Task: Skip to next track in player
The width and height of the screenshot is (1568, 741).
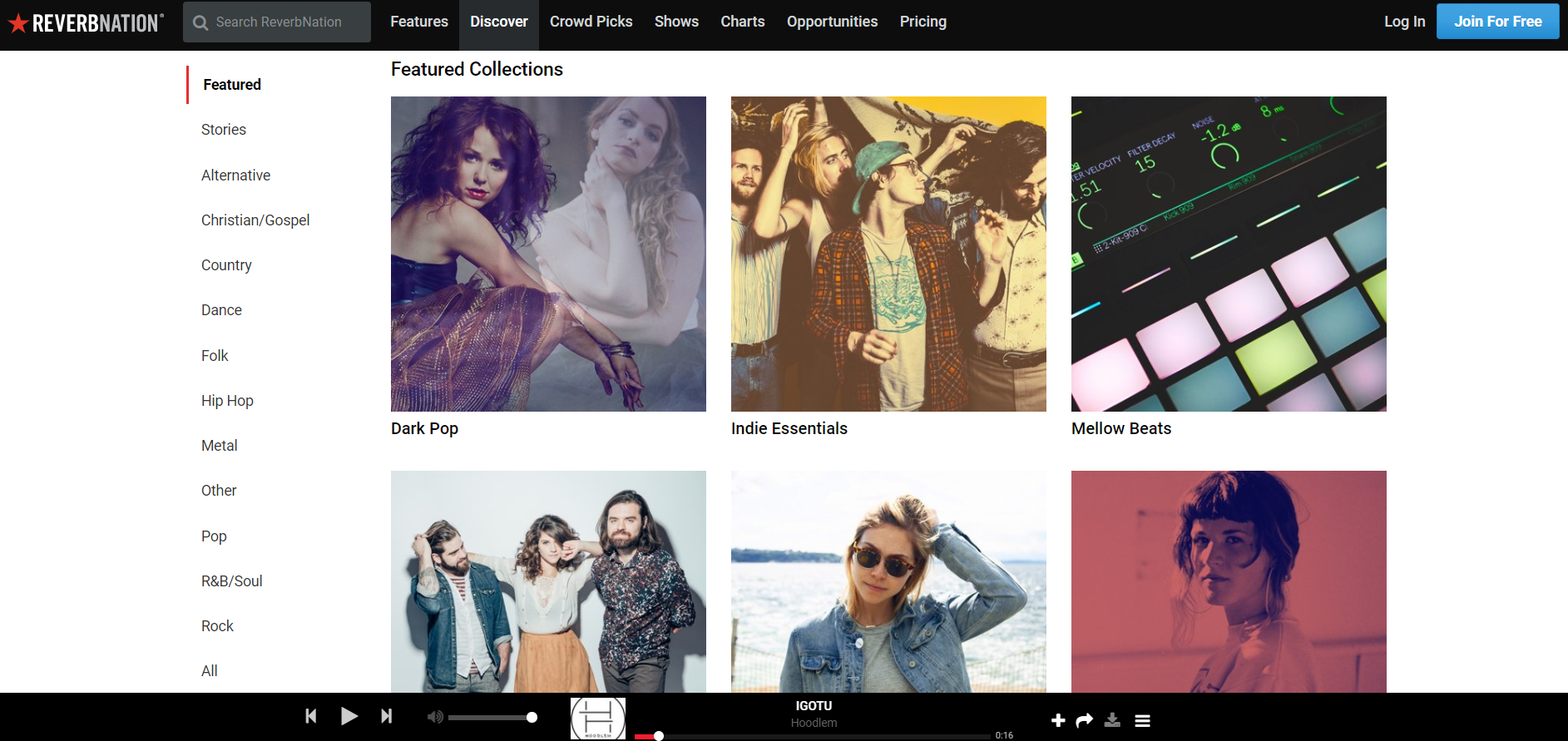Action: coord(386,716)
